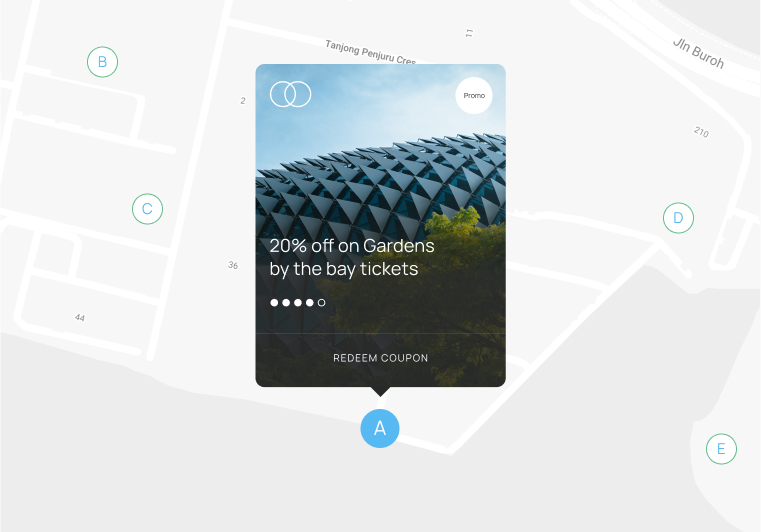The image size is (761, 532).
Task: Click the REDEEM COUPON button
Action: [x=380, y=358]
